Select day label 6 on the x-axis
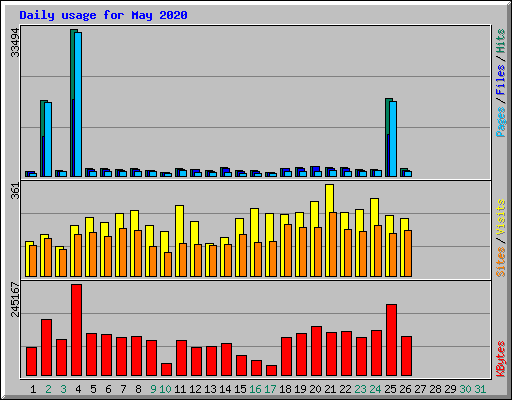This screenshot has width=512, height=400. [108, 389]
